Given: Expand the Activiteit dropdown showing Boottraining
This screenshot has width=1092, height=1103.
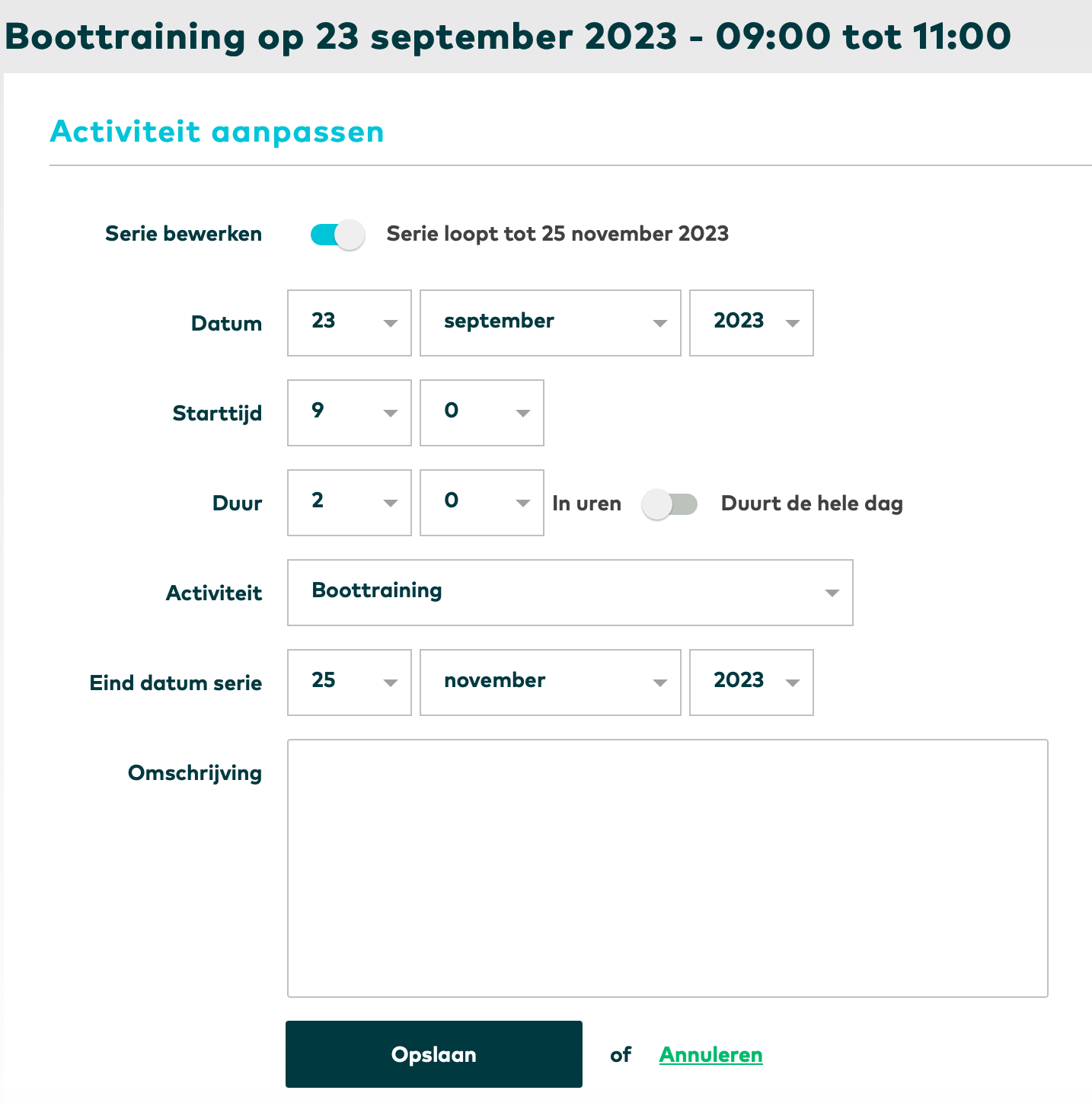Looking at the screenshot, I should [570, 593].
